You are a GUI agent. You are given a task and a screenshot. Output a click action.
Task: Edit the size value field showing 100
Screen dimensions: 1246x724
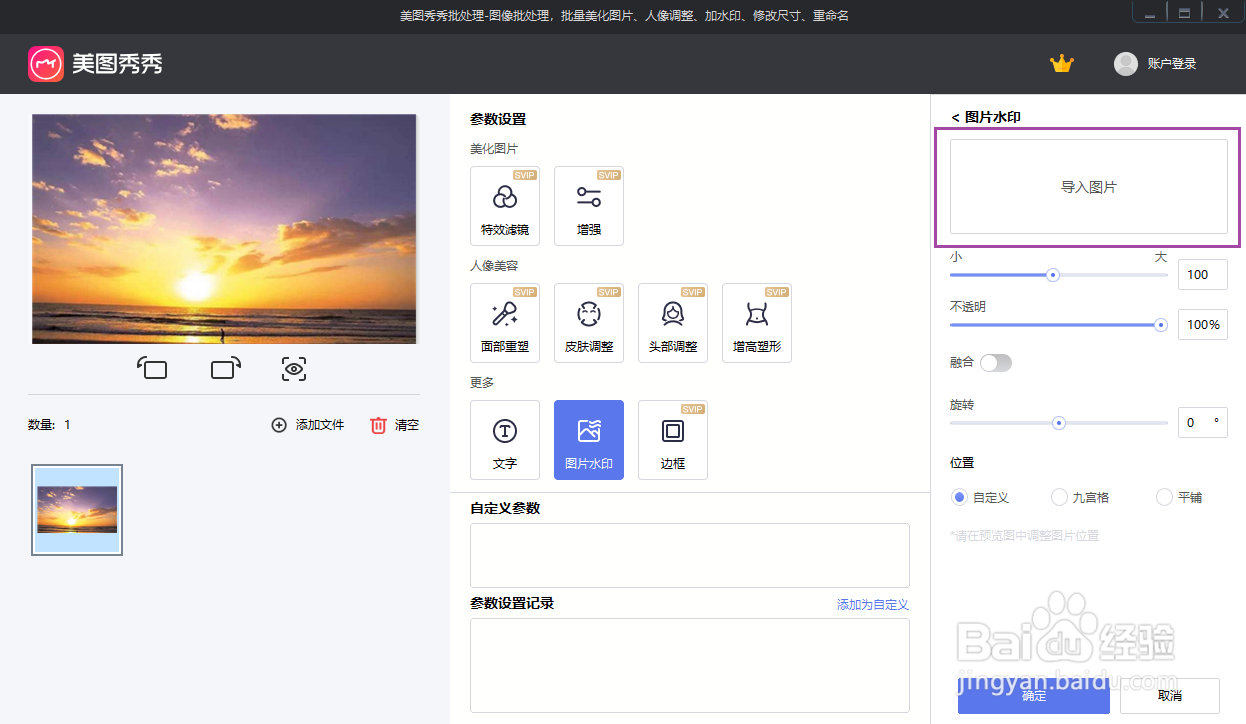[x=1203, y=275]
